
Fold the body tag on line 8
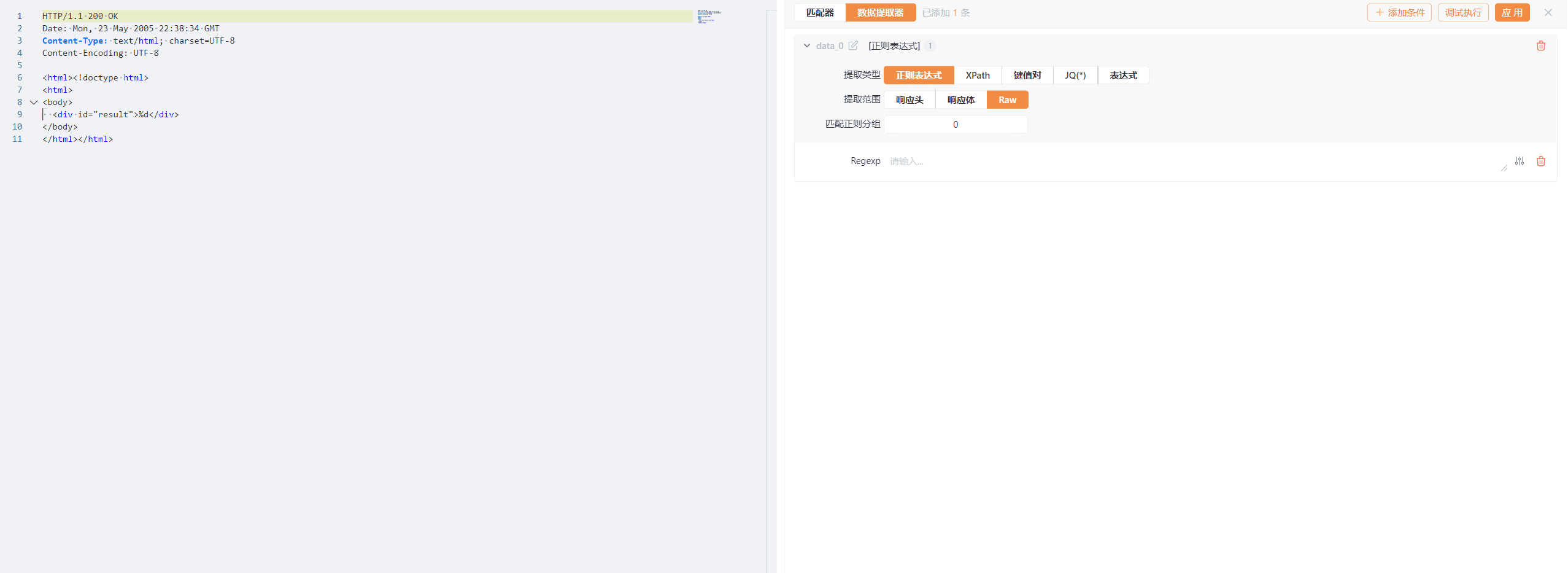tap(34, 103)
